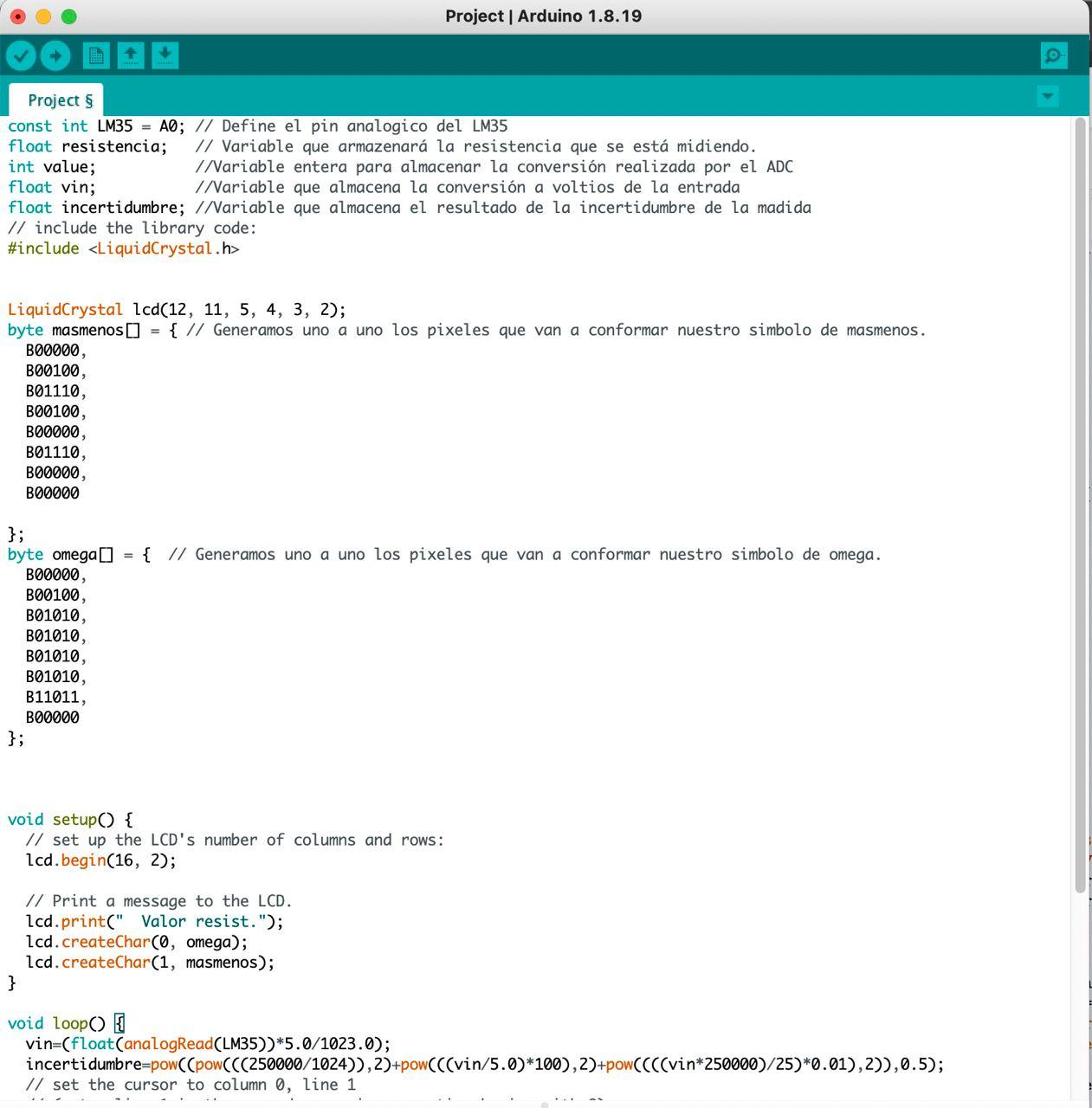Click the comment 'Define el pin analogico del LM35'
This screenshot has height=1108, width=1092.
(352, 126)
